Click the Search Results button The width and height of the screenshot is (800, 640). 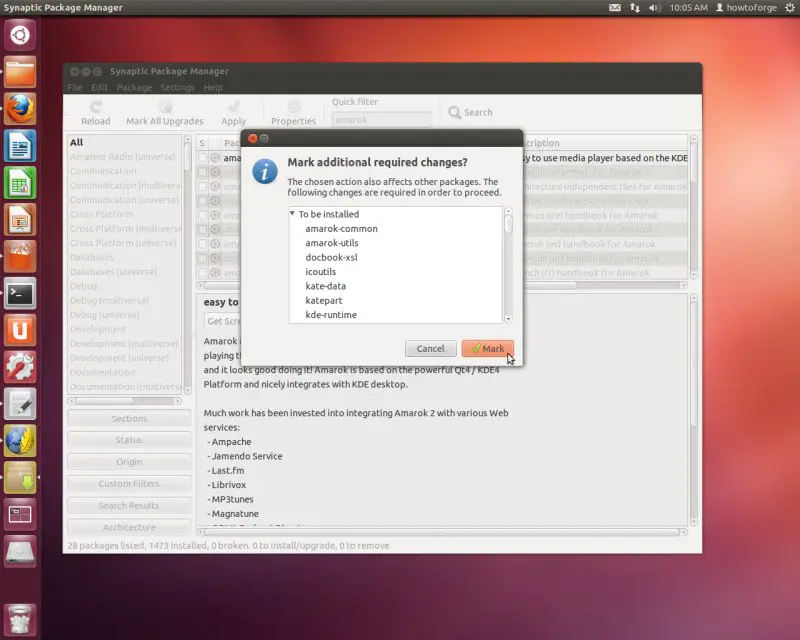tap(129, 506)
